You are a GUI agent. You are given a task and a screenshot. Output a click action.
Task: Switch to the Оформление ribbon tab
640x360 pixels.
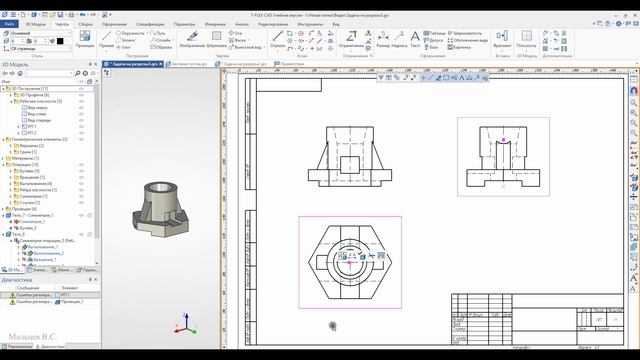(114, 24)
